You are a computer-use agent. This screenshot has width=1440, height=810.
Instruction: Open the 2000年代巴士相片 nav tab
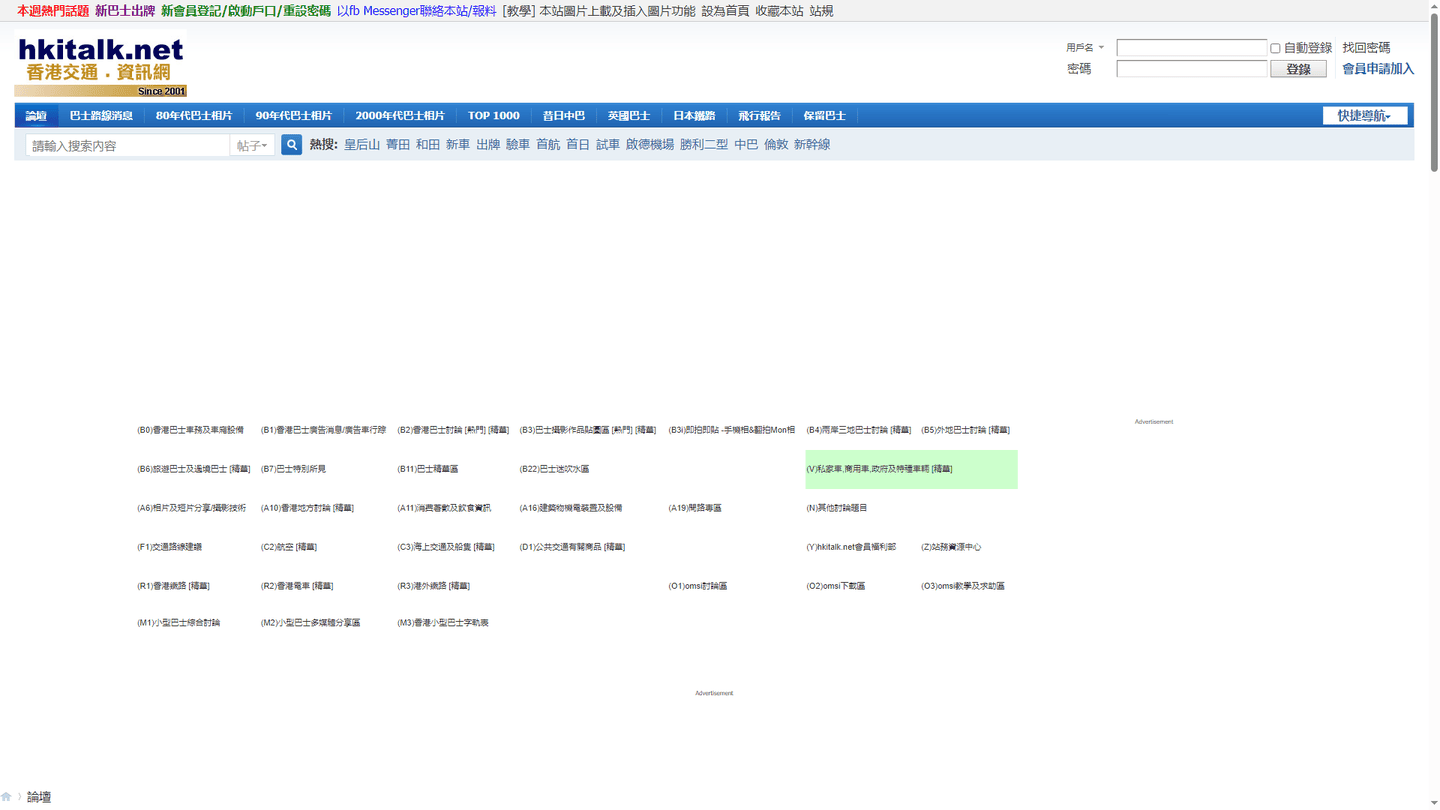(400, 116)
